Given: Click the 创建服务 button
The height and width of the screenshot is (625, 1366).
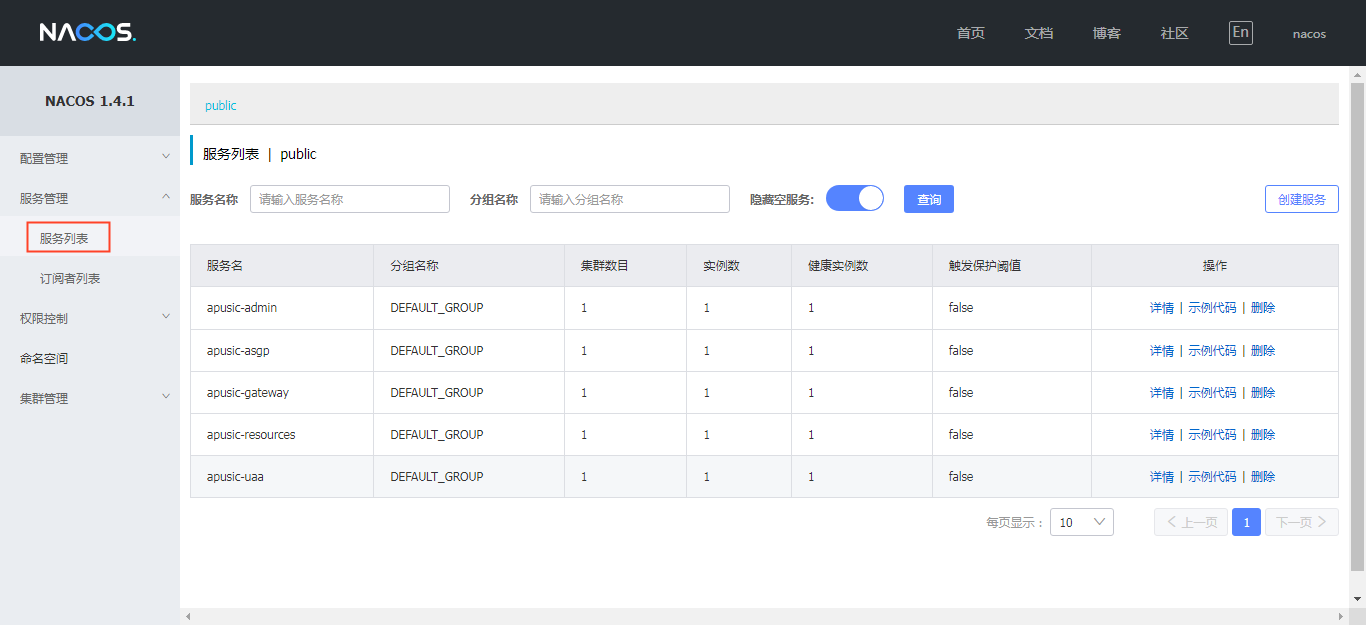Looking at the screenshot, I should click(x=1302, y=199).
